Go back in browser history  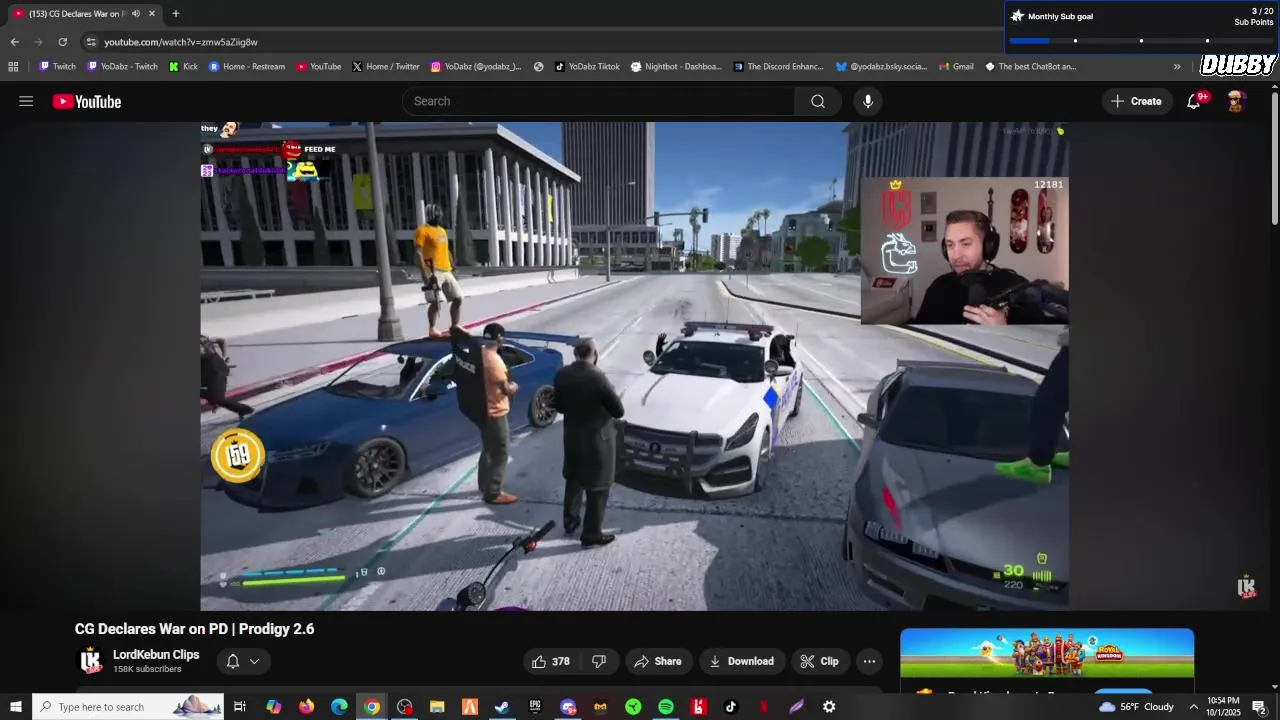14,42
